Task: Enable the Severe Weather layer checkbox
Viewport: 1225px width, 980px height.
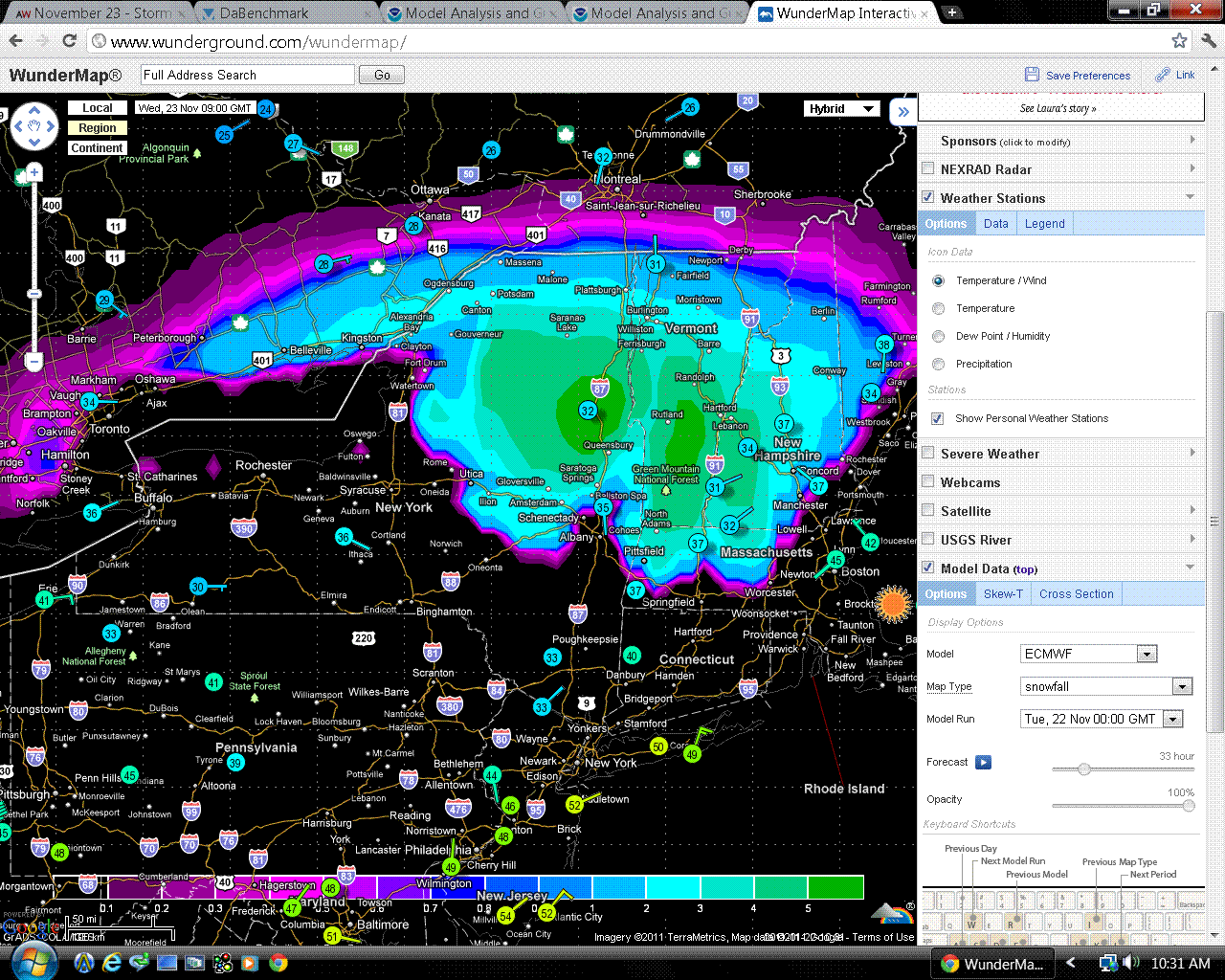Action: point(927,453)
